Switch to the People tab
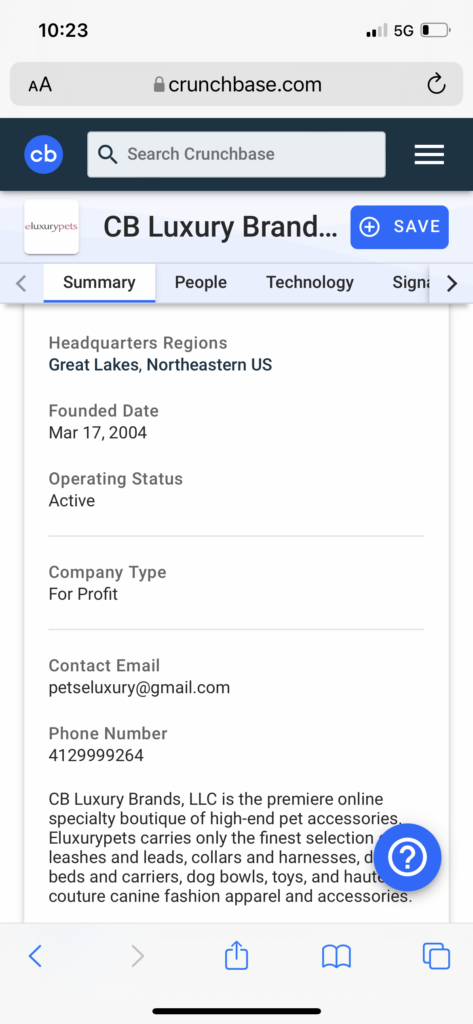The image size is (473, 1024). pyautogui.click(x=201, y=282)
